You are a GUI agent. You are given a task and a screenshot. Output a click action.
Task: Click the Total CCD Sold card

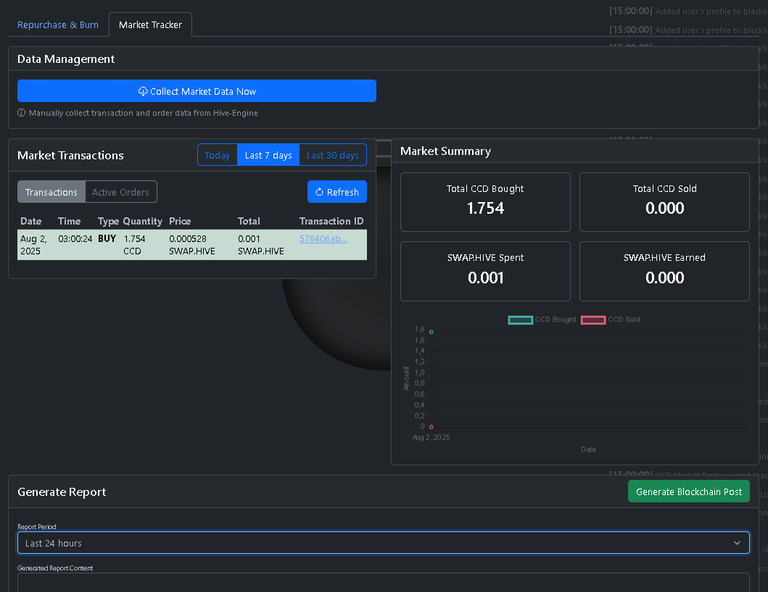tap(664, 202)
